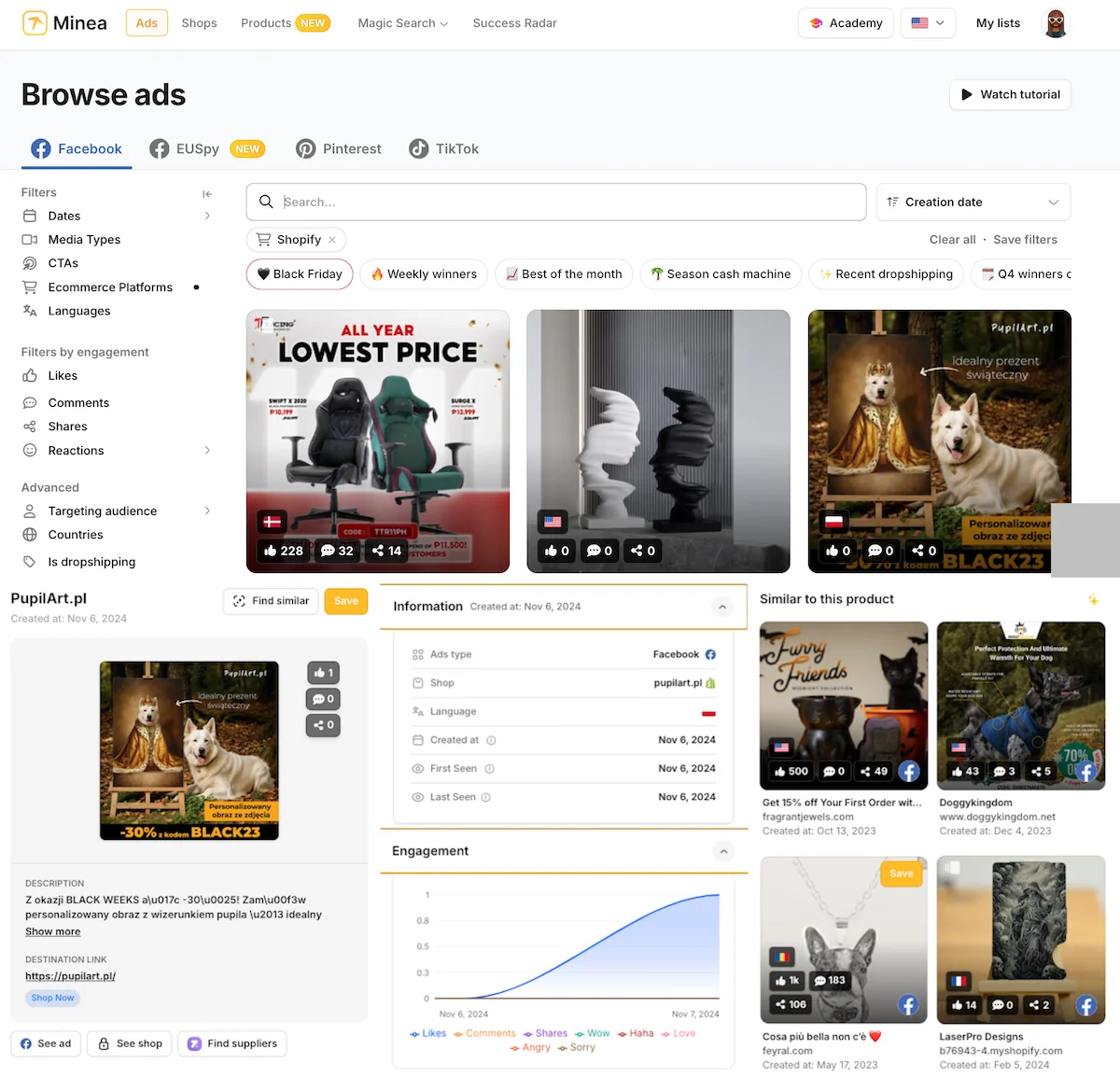This screenshot has width=1120, height=1077.
Task: Open the country flag language dropdown
Action: 928,23
